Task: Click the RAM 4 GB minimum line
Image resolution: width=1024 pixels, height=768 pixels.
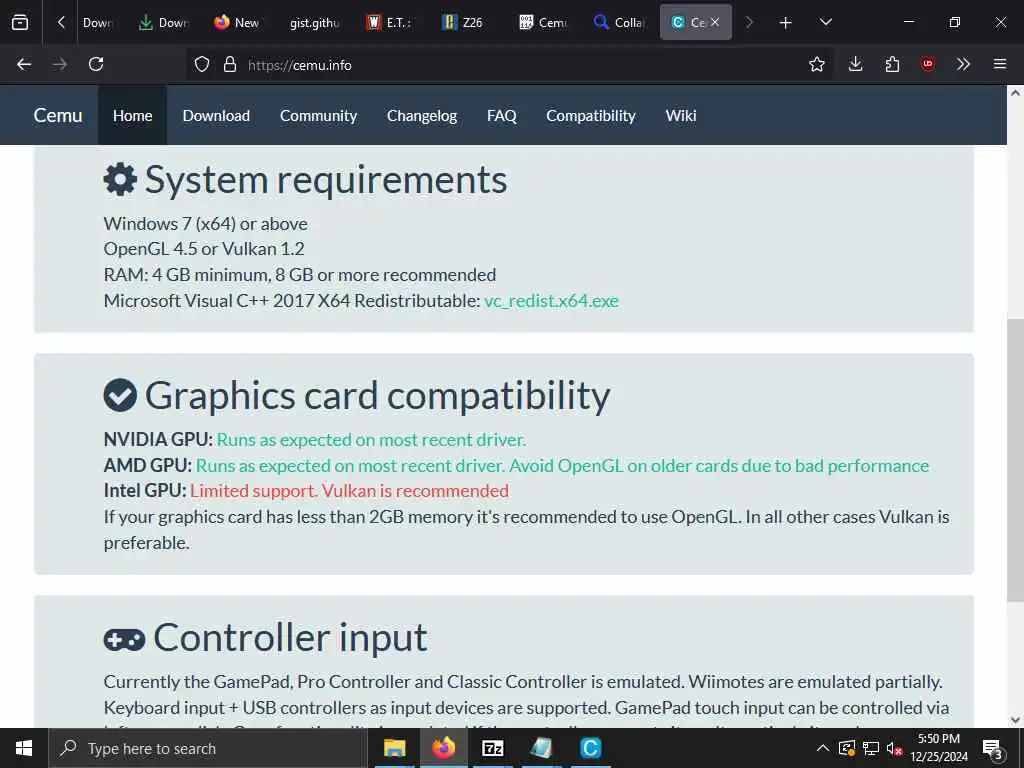Action: (300, 275)
